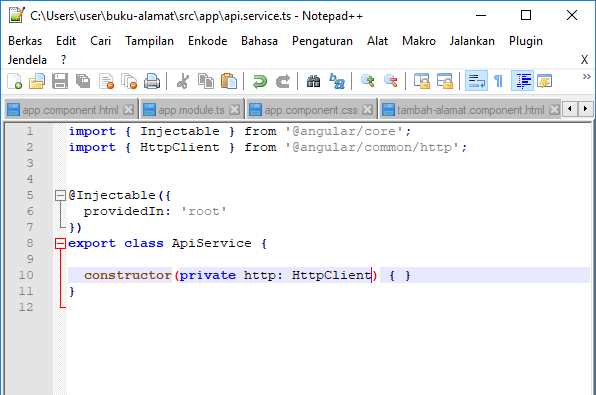Close document with menu bar X
Screen dimensions: 596x395
pos(584,60)
